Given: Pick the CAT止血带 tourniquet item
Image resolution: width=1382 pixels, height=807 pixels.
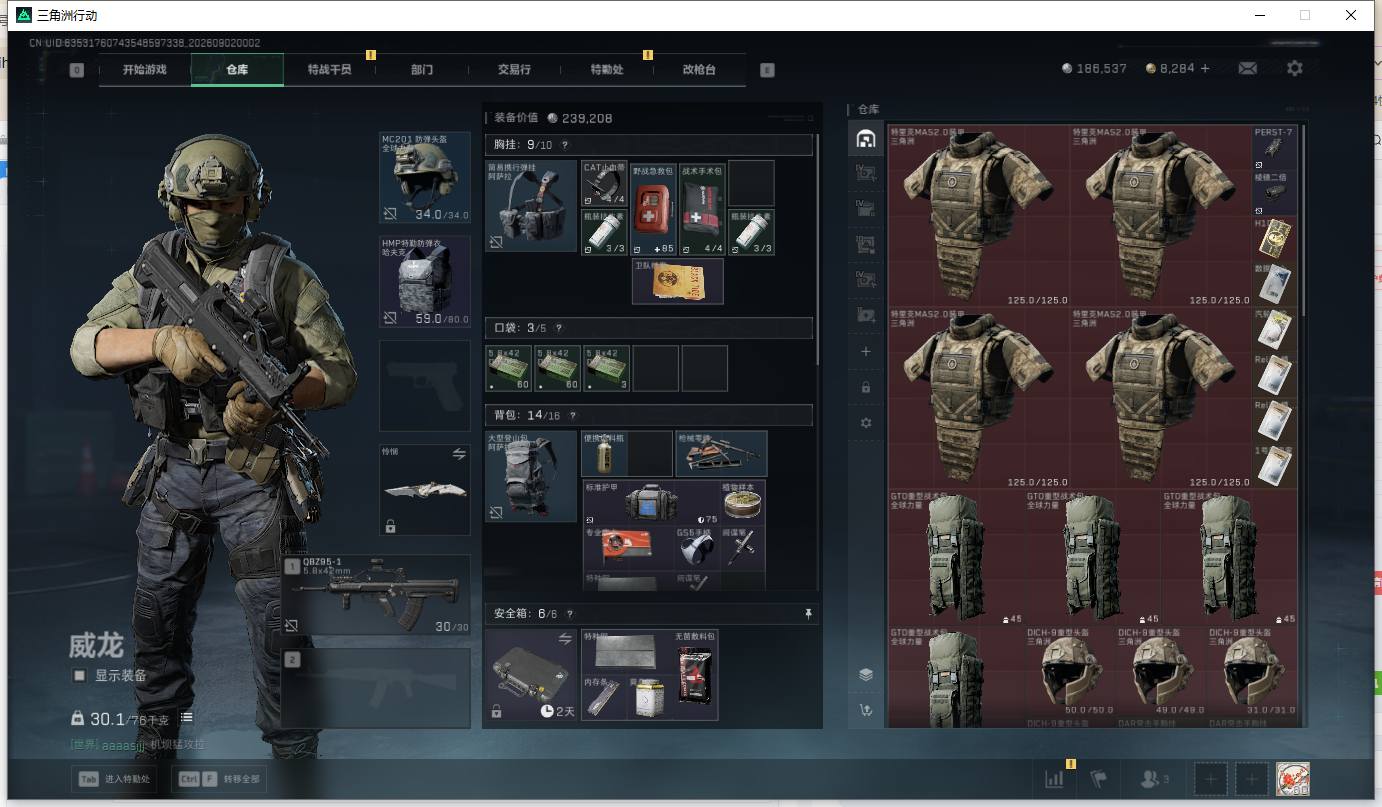Looking at the screenshot, I should click(605, 184).
